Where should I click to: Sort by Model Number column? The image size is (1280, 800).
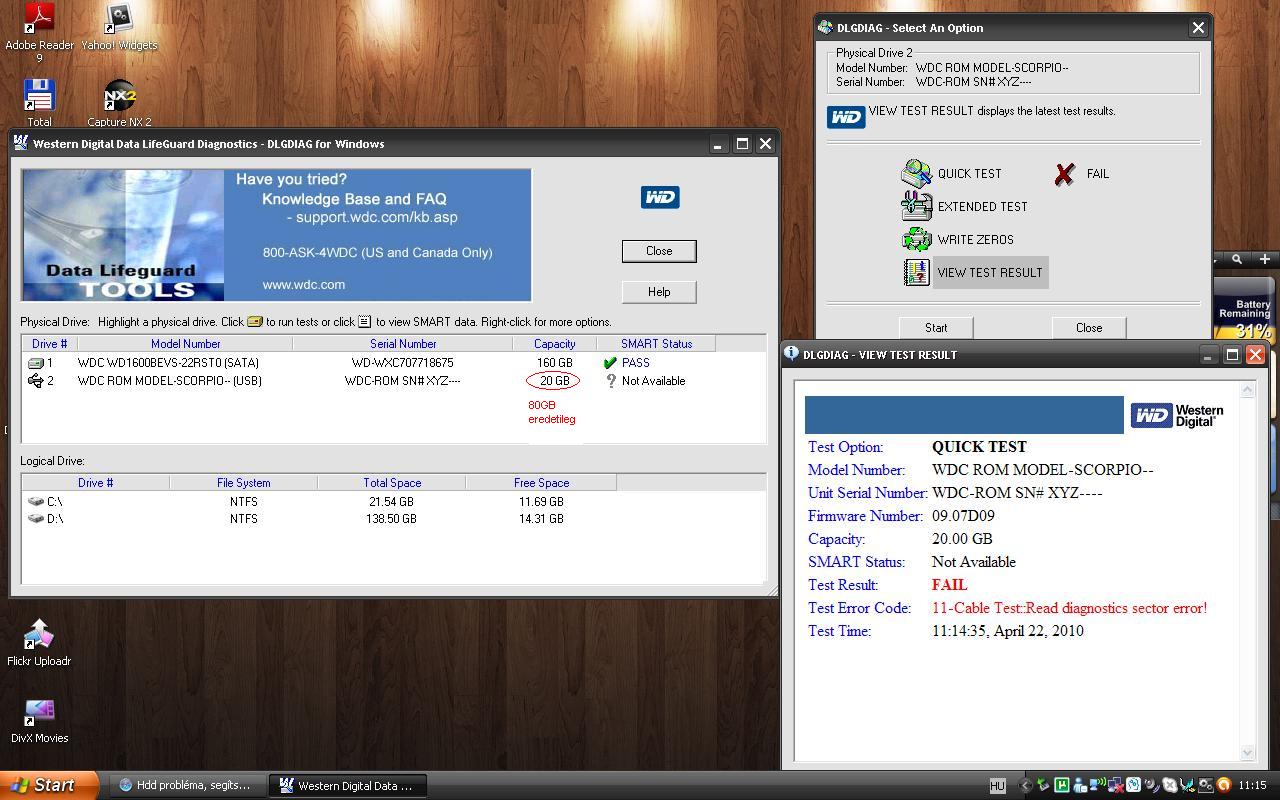click(185, 343)
